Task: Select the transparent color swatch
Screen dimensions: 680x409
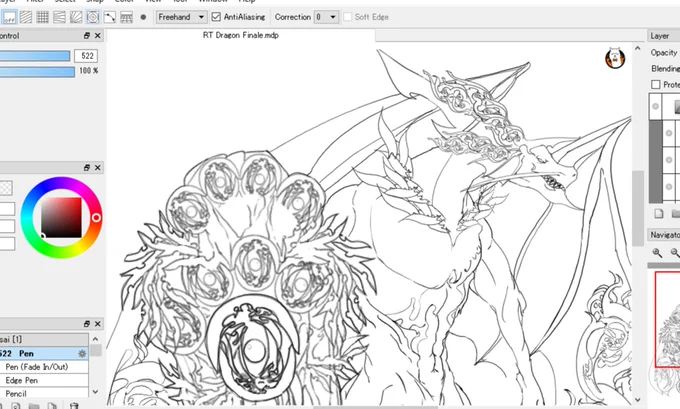Action: coord(5,188)
